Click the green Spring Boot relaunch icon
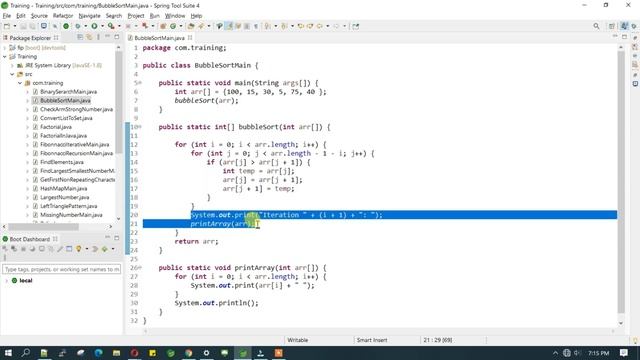Screen dimensions: 640x360 pyautogui.click(x=66, y=26)
